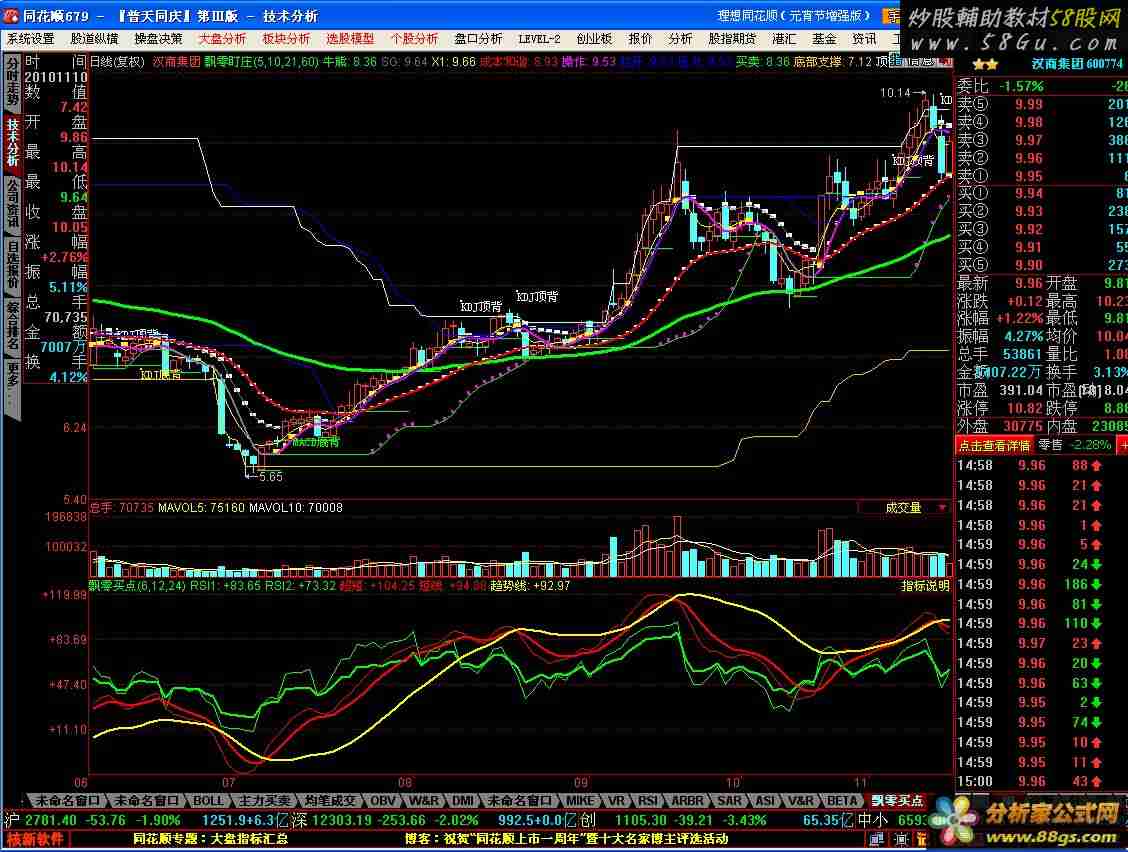Open the 个股分析 menu
The height and width of the screenshot is (852, 1128).
click(x=414, y=39)
